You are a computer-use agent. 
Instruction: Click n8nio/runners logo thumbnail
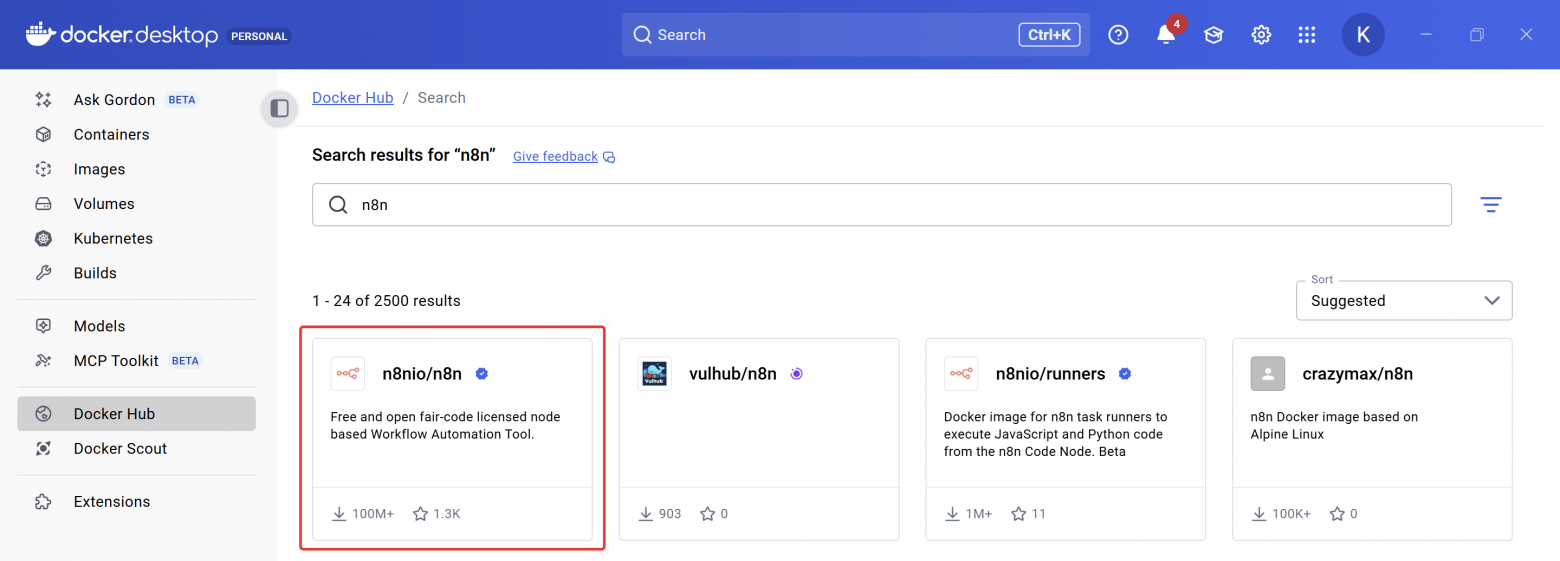(961, 374)
